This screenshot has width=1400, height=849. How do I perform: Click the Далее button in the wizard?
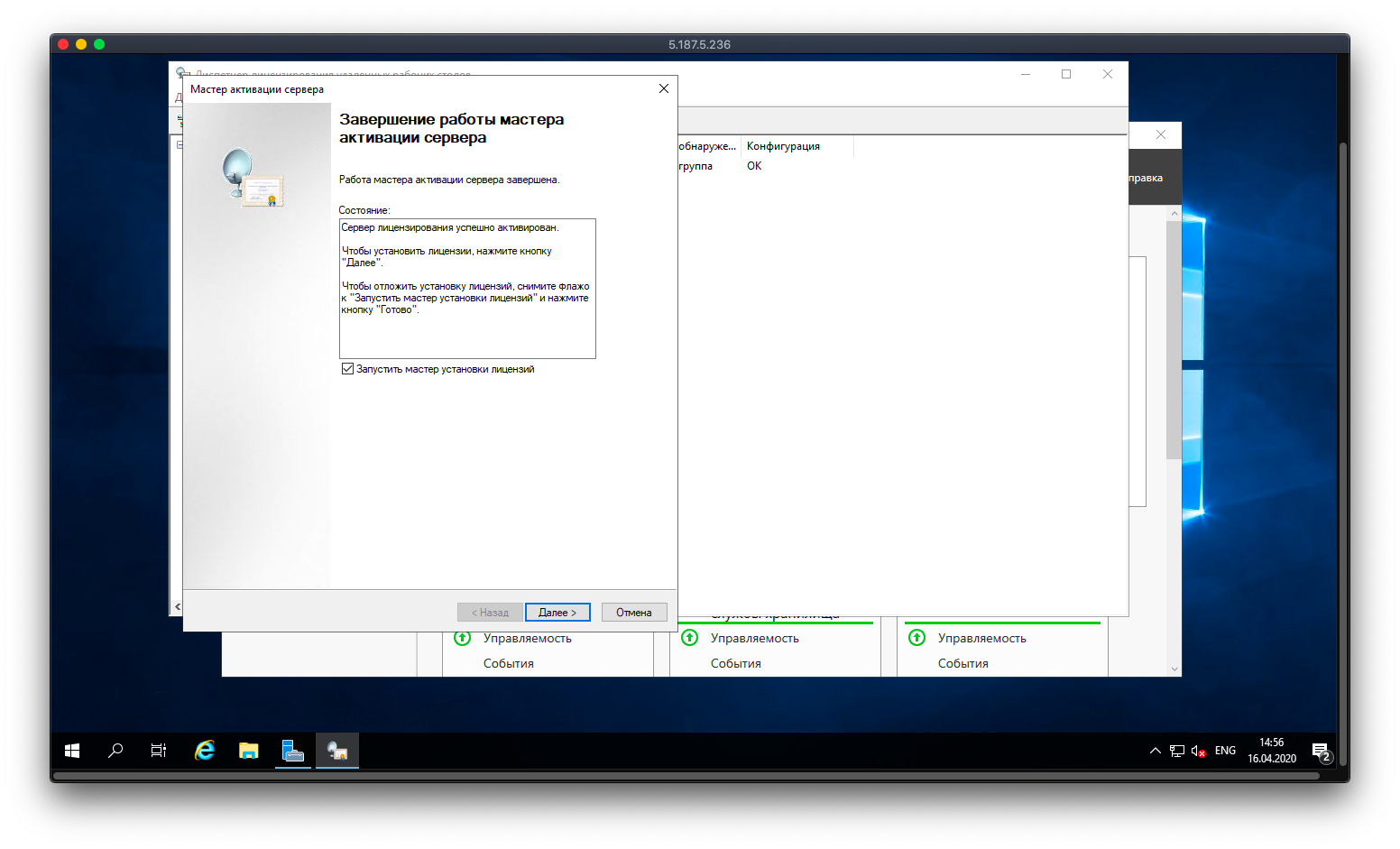[557, 613]
